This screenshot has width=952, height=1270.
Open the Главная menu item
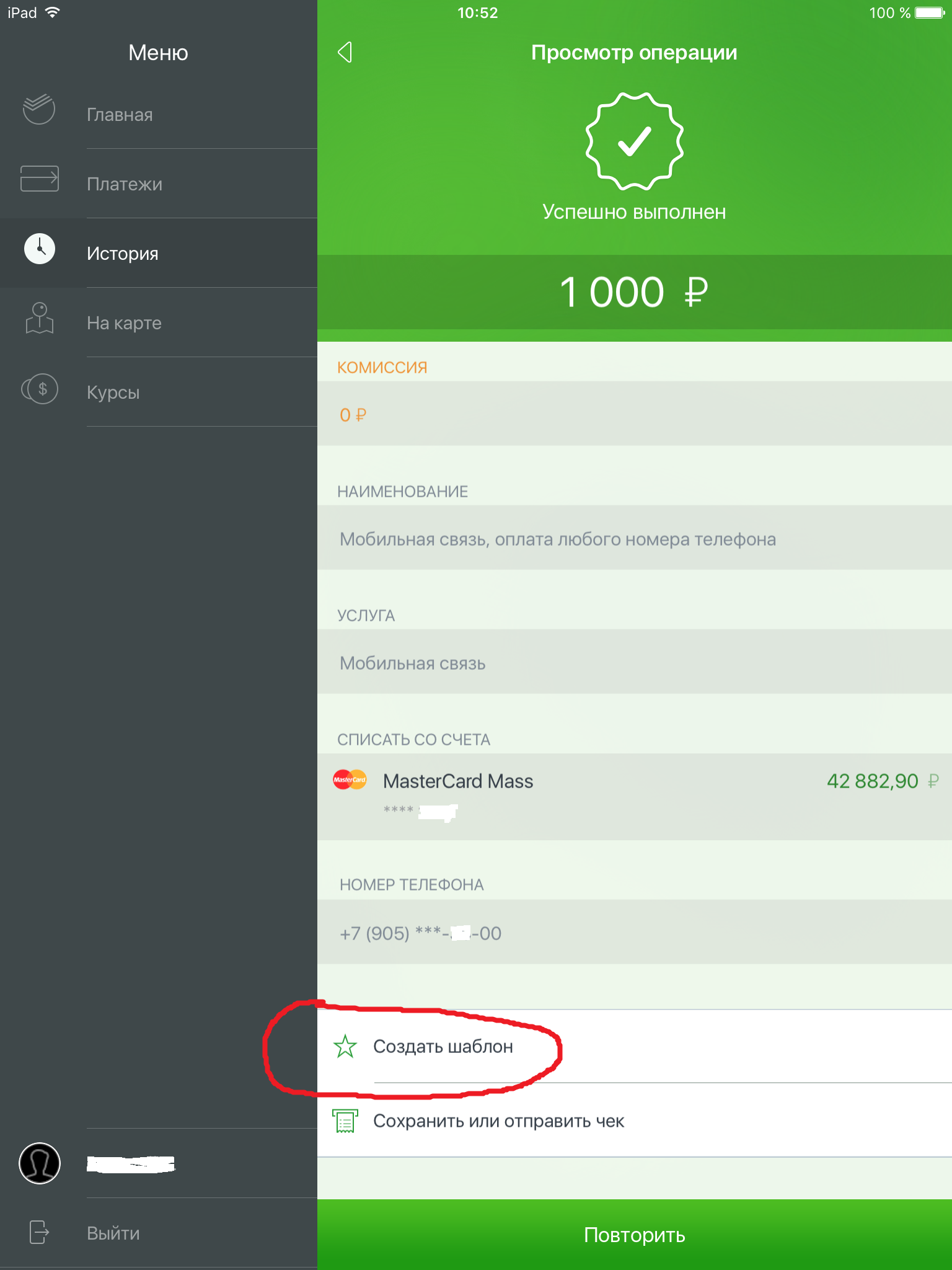click(x=159, y=114)
